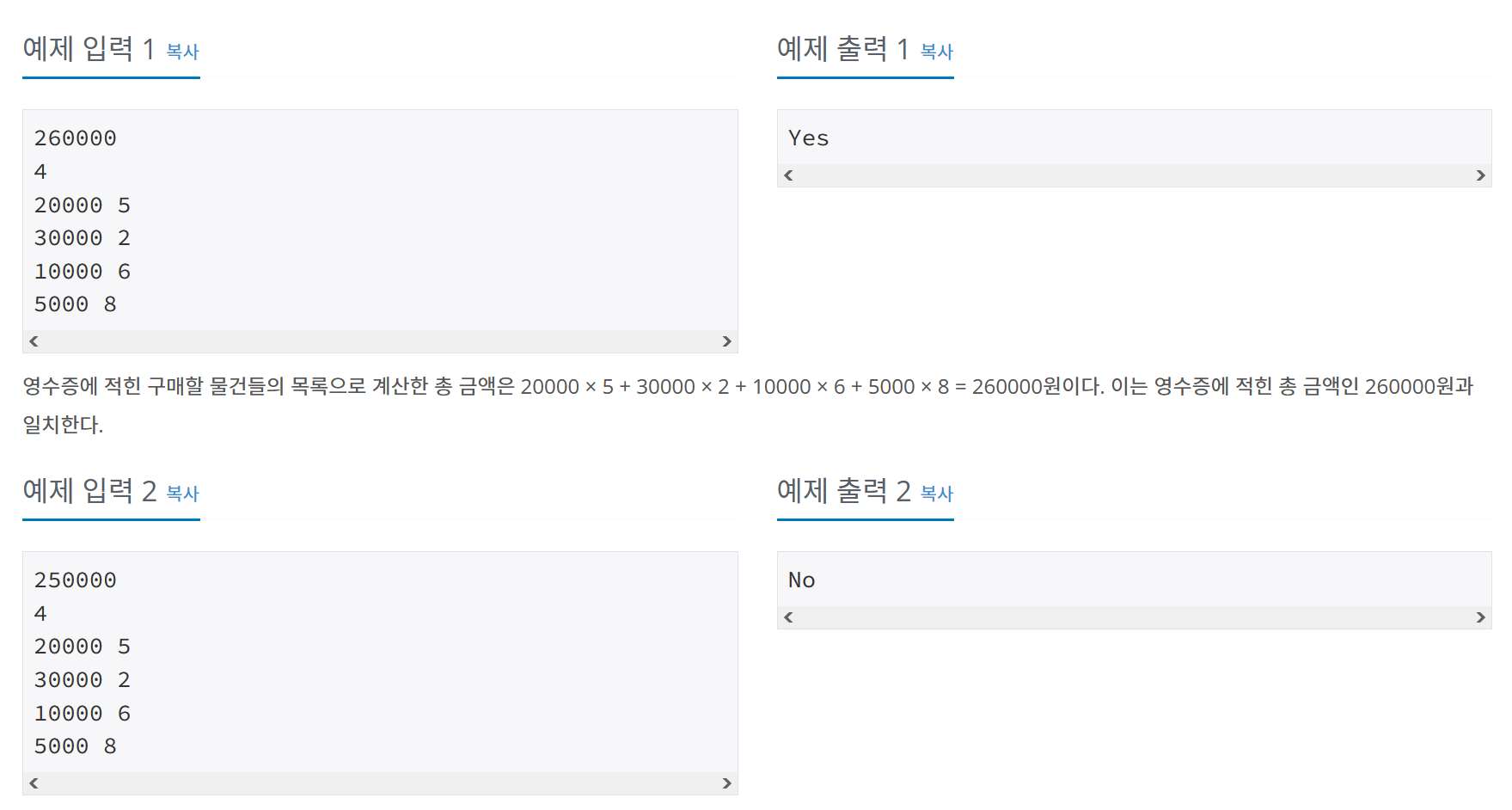Click right scroll arrow beside the Yes output

(x=1482, y=175)
